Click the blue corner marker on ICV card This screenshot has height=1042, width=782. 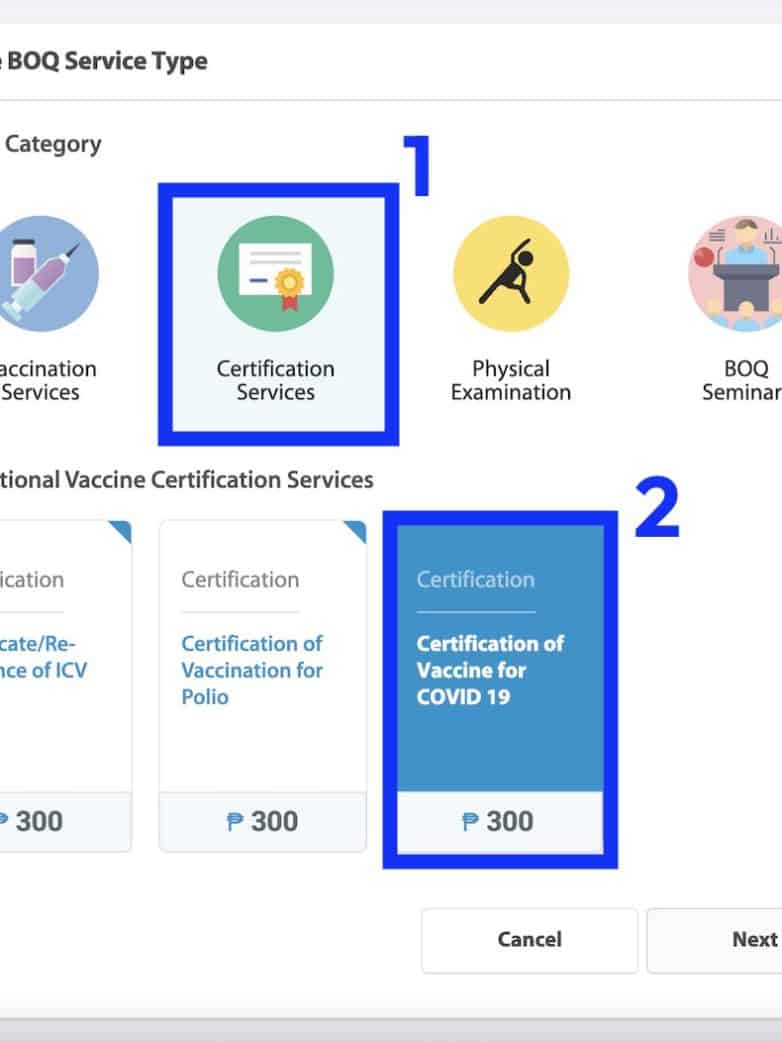pos(121,531)
